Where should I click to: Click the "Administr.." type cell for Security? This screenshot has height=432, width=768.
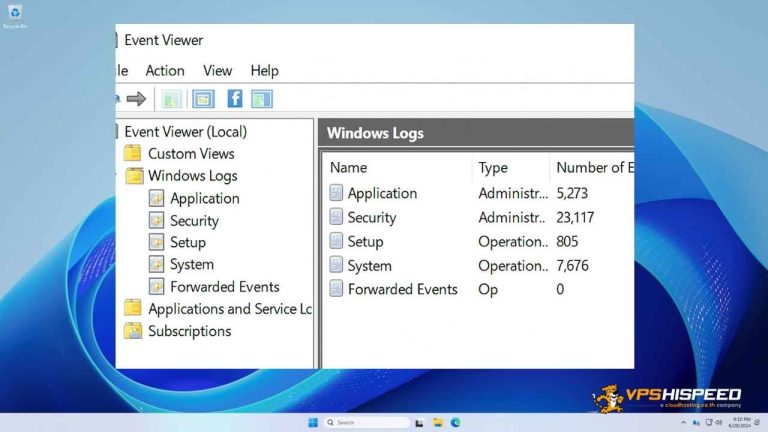click(x=512, y=217)
